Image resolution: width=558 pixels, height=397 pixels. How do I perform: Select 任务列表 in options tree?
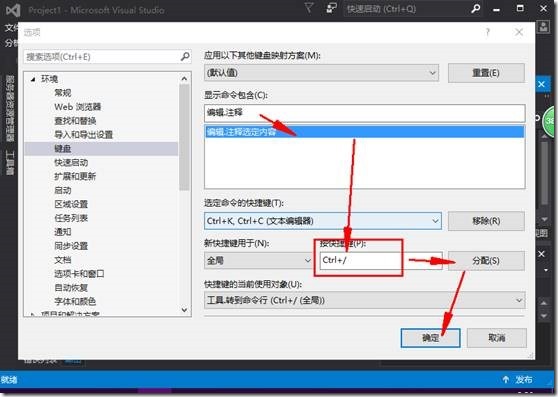71,218
